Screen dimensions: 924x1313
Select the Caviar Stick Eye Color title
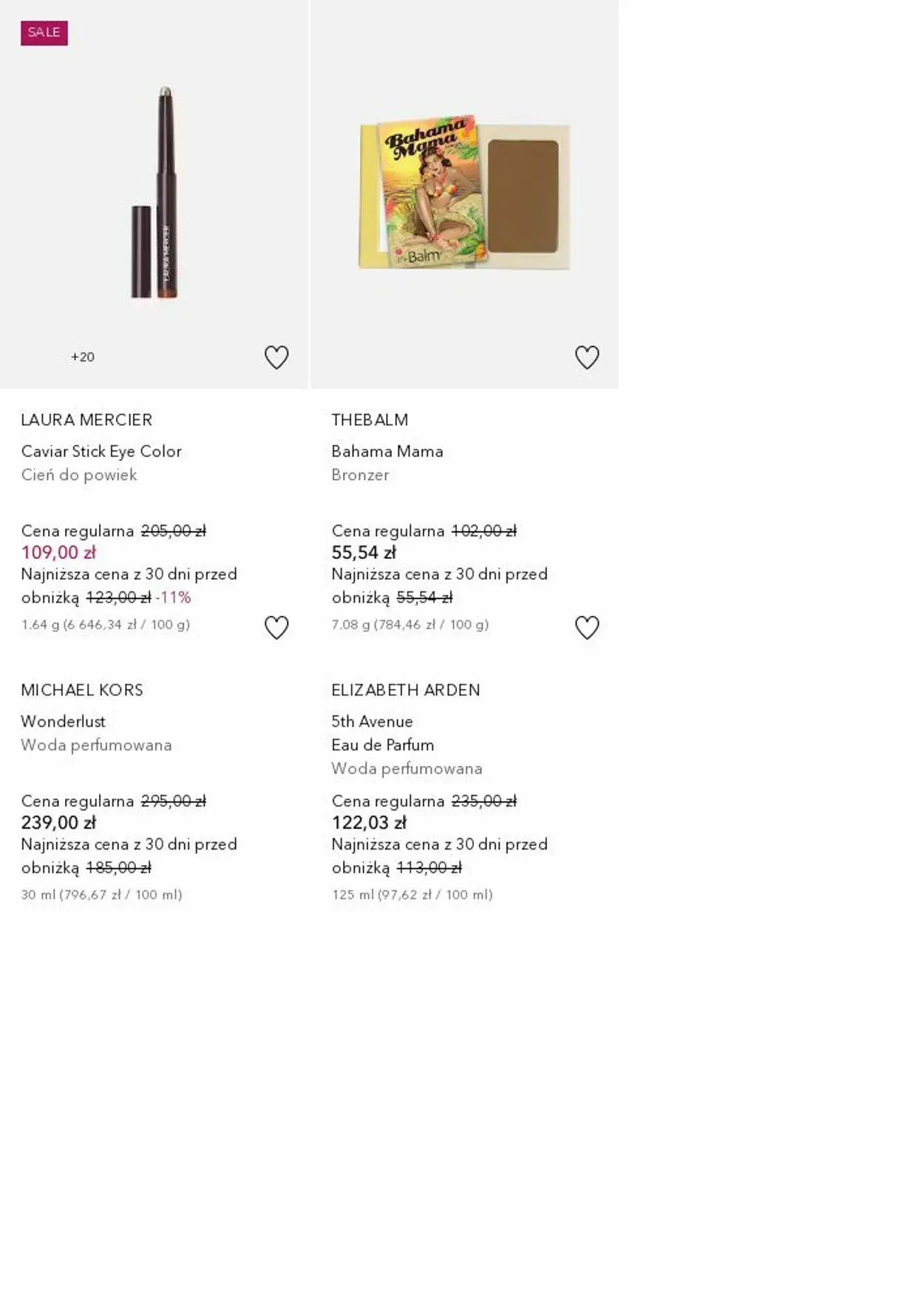[101, 451]
